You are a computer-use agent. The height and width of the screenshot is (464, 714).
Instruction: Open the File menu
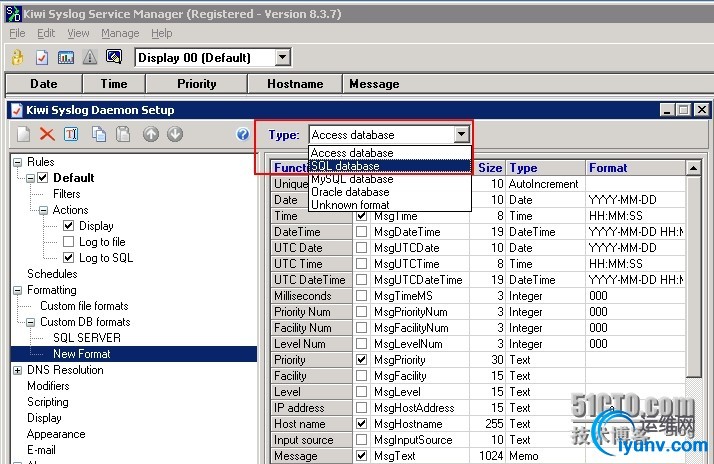(17, 33)
